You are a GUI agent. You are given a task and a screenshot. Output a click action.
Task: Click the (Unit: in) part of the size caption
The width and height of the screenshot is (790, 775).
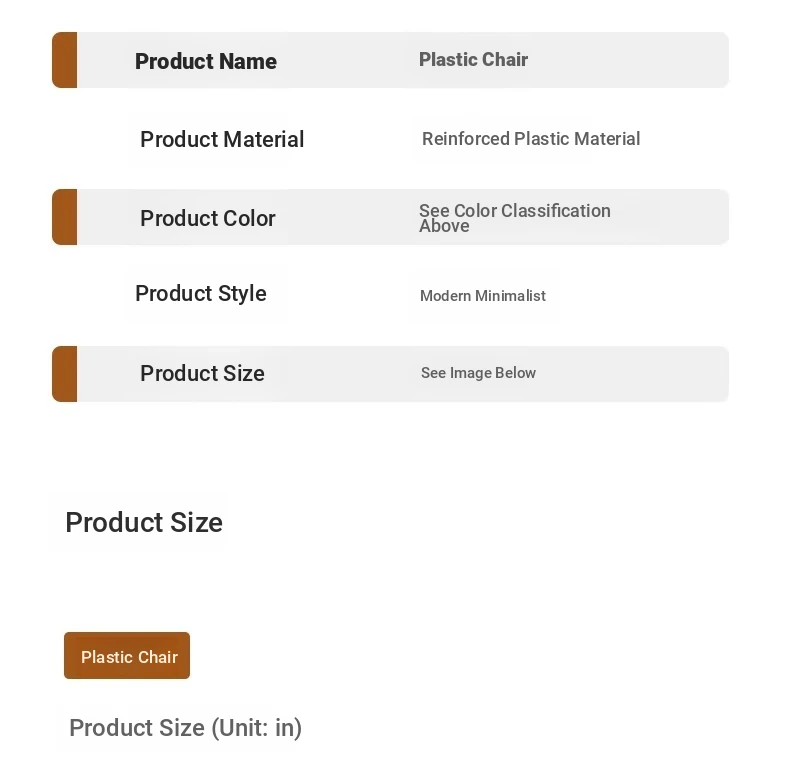coord(256,728)
